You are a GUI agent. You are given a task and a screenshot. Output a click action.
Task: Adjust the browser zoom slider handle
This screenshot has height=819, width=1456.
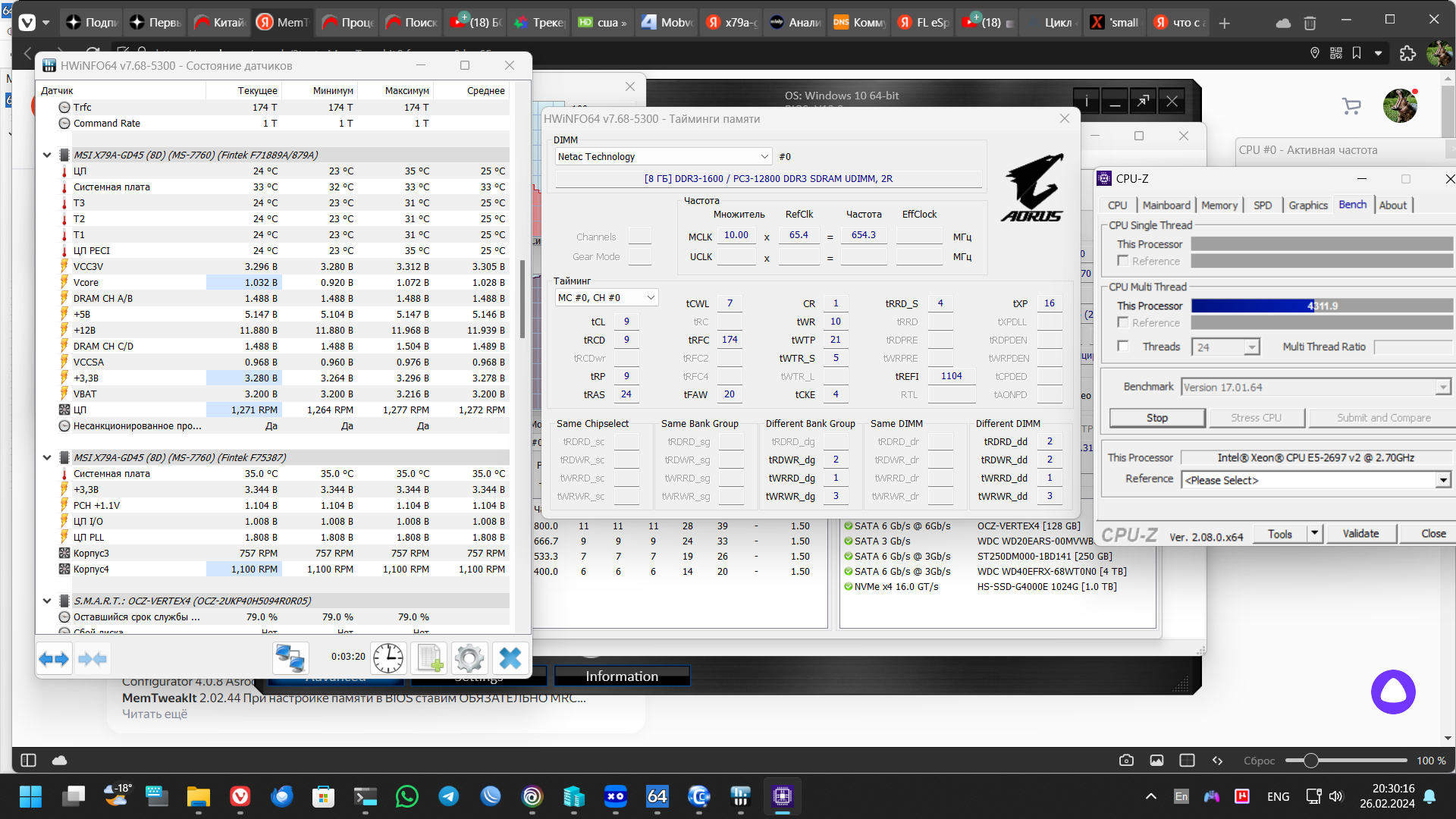1310,761
